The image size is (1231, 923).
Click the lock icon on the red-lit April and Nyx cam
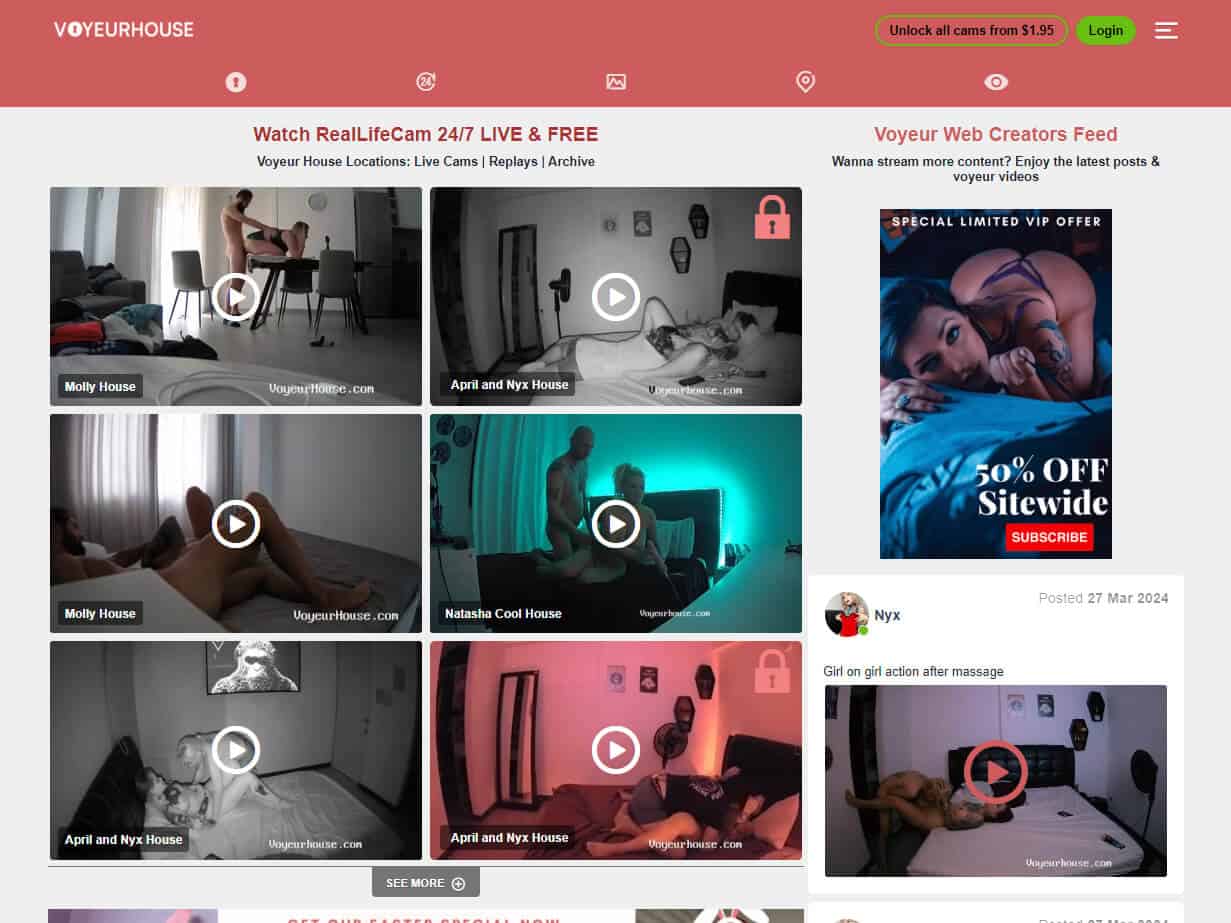(x=772, y=671)
